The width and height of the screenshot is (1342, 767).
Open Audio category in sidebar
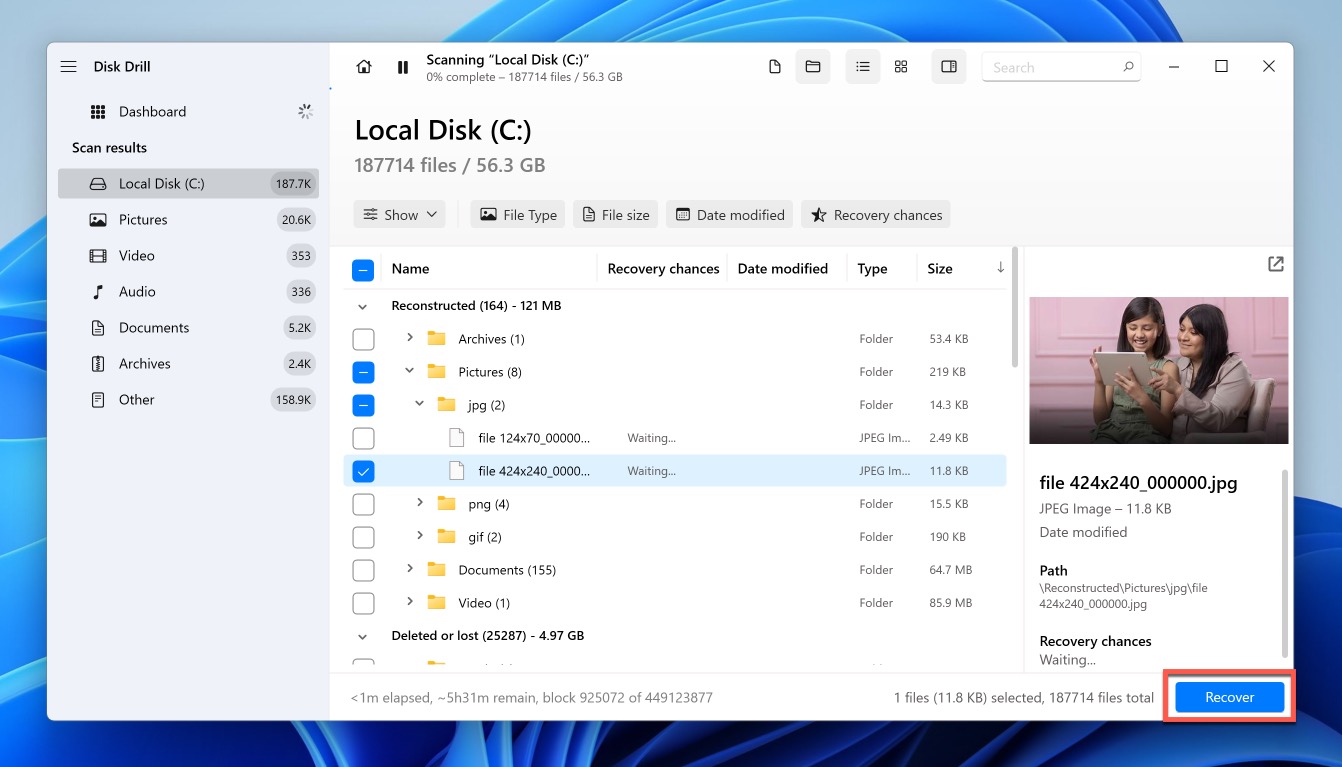[188, 292]
